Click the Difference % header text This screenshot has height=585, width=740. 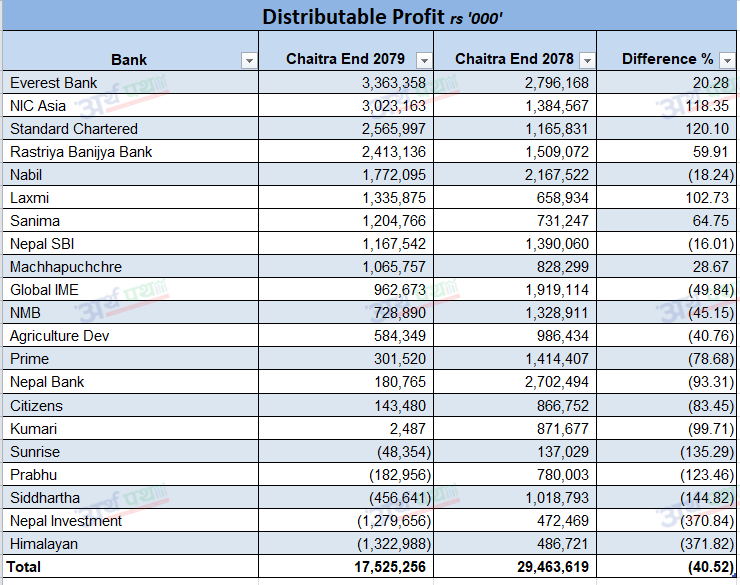point(667,59)
